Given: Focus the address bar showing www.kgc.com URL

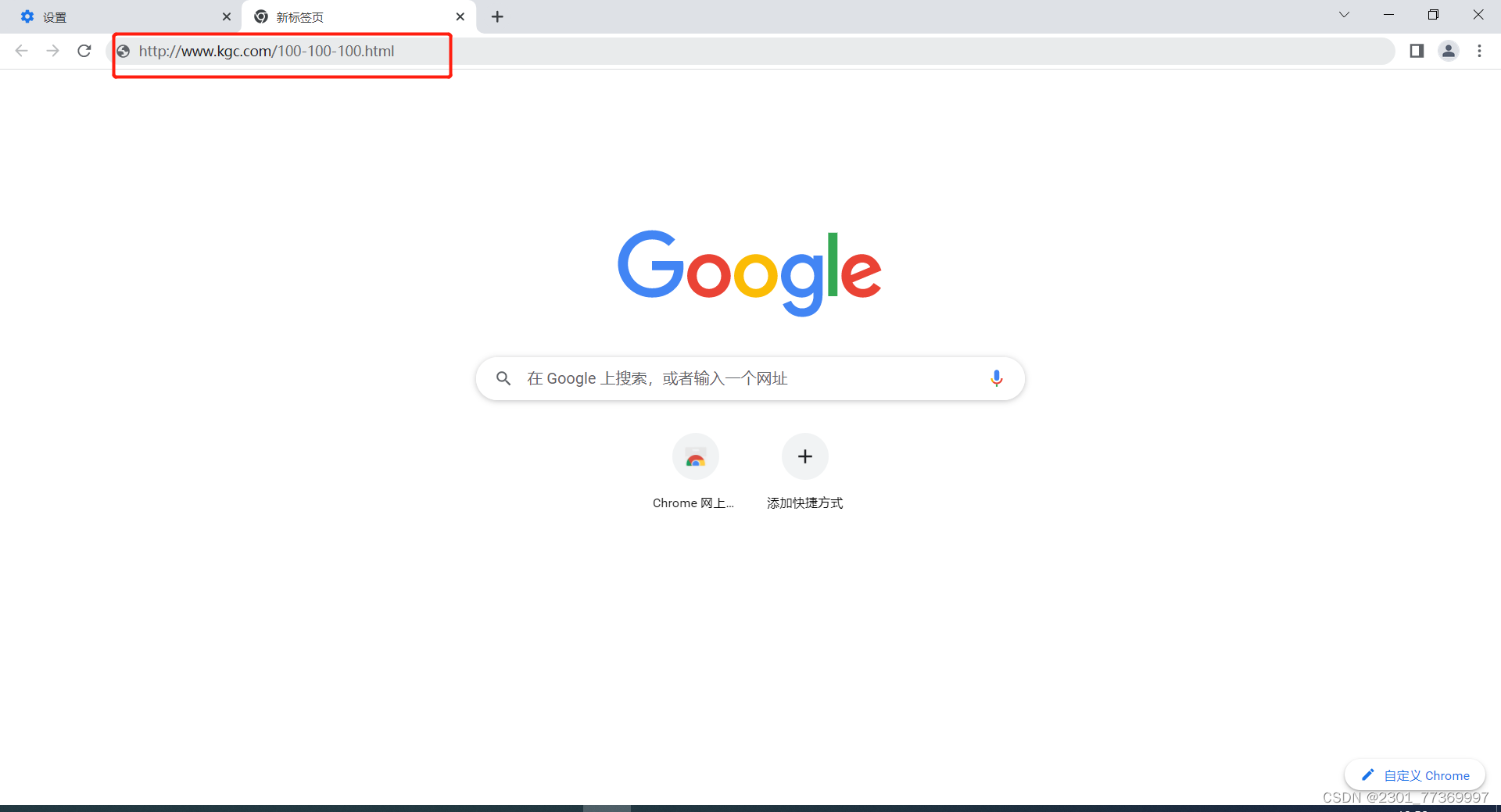Looking at the screenshot, I should [x=750, y=51].
